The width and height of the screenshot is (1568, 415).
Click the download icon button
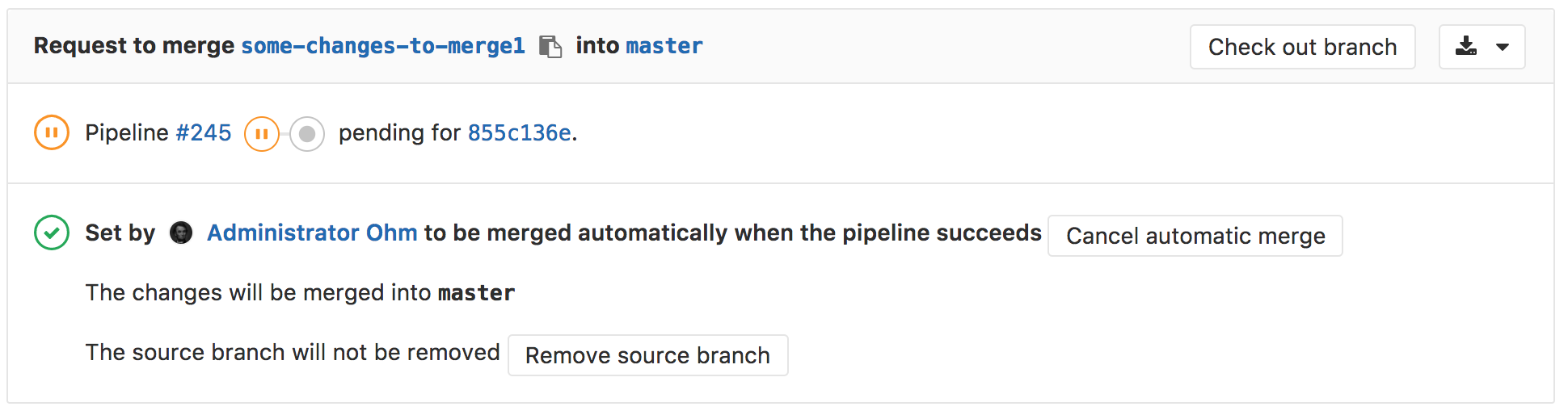(x=1465, y=47)
